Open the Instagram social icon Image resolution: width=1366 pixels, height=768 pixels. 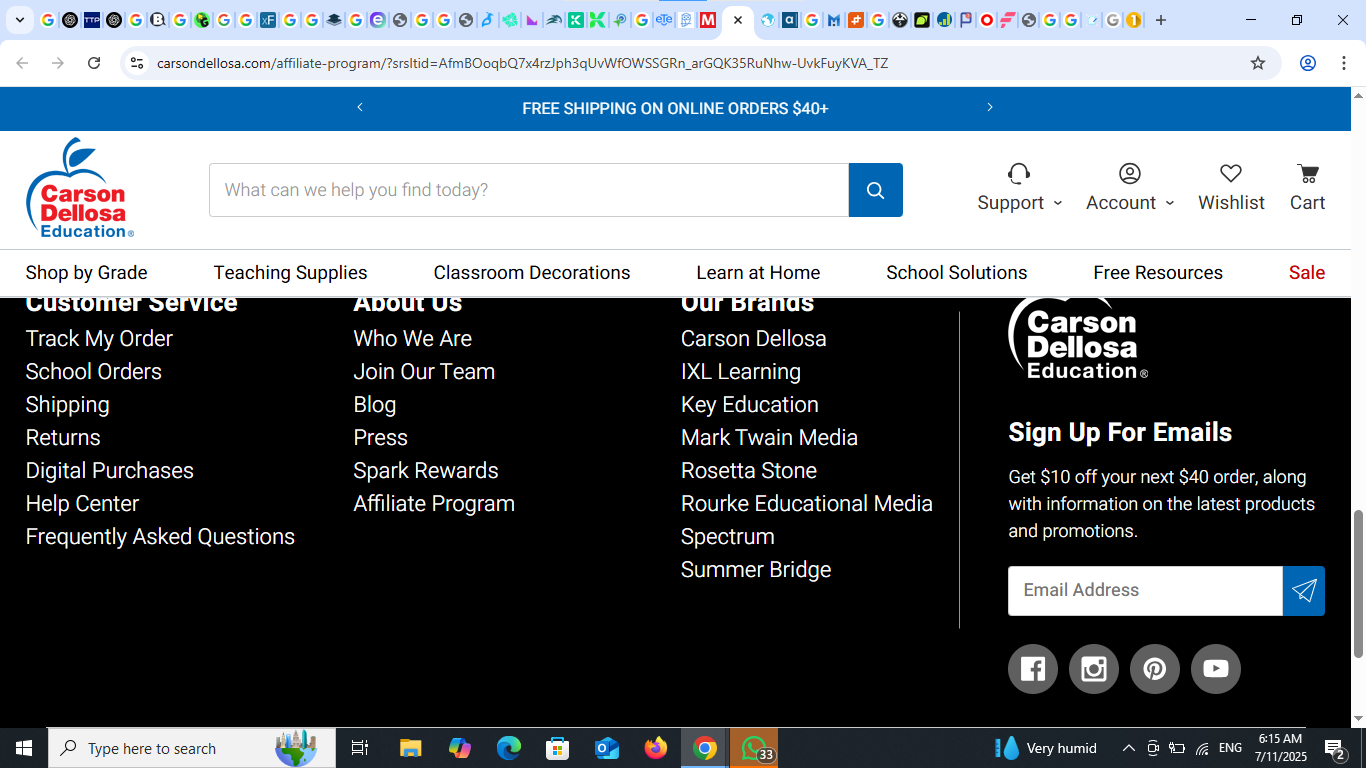tap(1094, 669)
